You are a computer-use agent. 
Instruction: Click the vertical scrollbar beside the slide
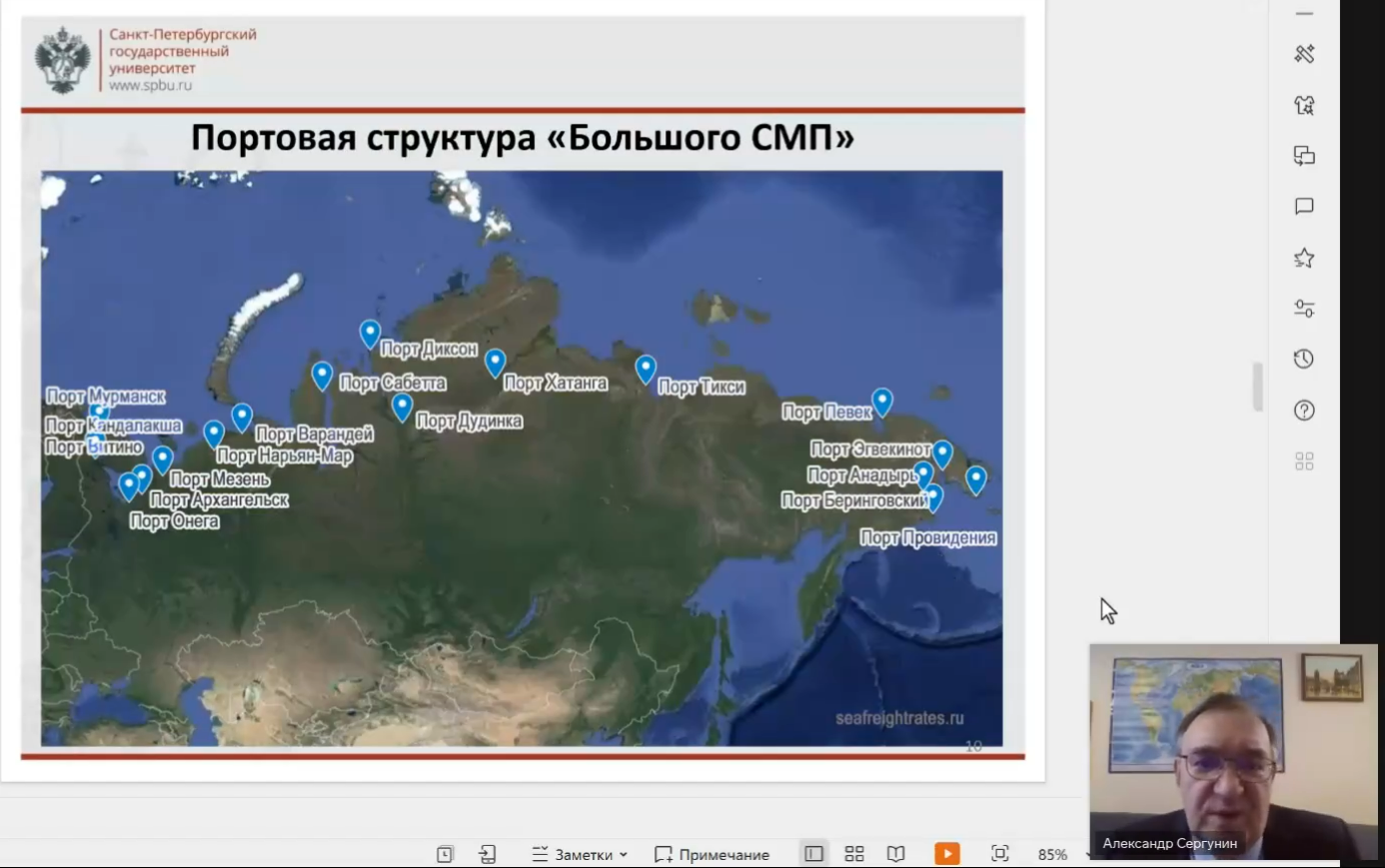1258,387
